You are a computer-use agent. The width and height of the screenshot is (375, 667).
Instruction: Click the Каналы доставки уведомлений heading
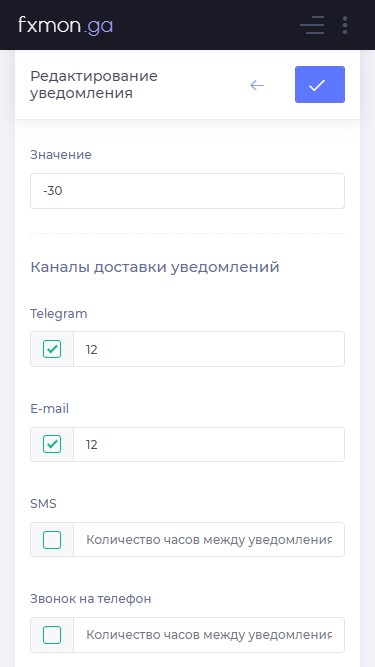pos(155,267)
